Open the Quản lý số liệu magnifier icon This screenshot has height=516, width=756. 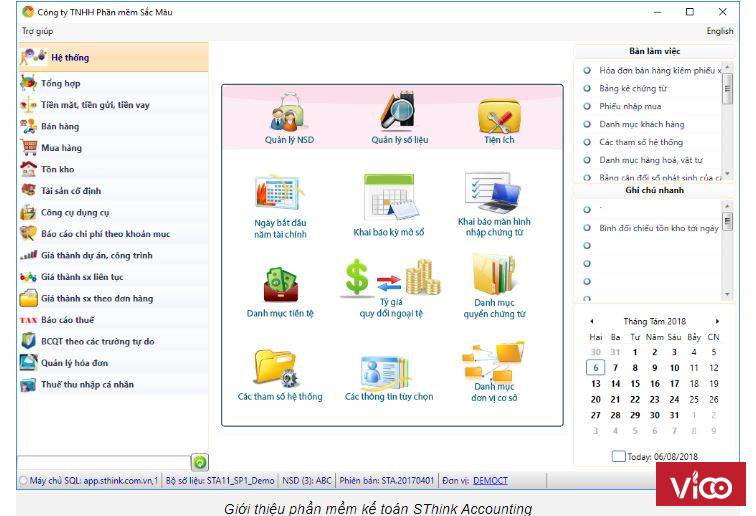click(x=398, y=110)
